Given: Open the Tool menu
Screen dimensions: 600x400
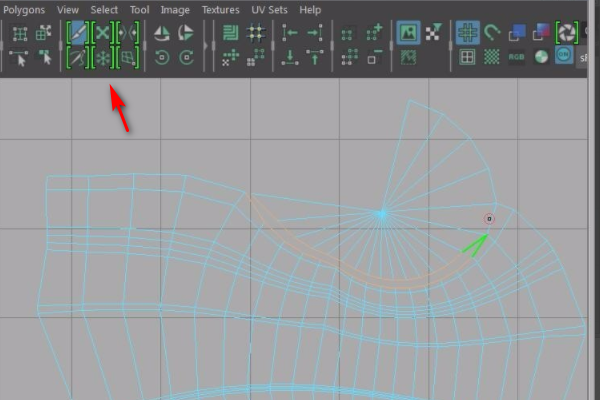Looking at the screenshot, I should click(x=139, y=10).
